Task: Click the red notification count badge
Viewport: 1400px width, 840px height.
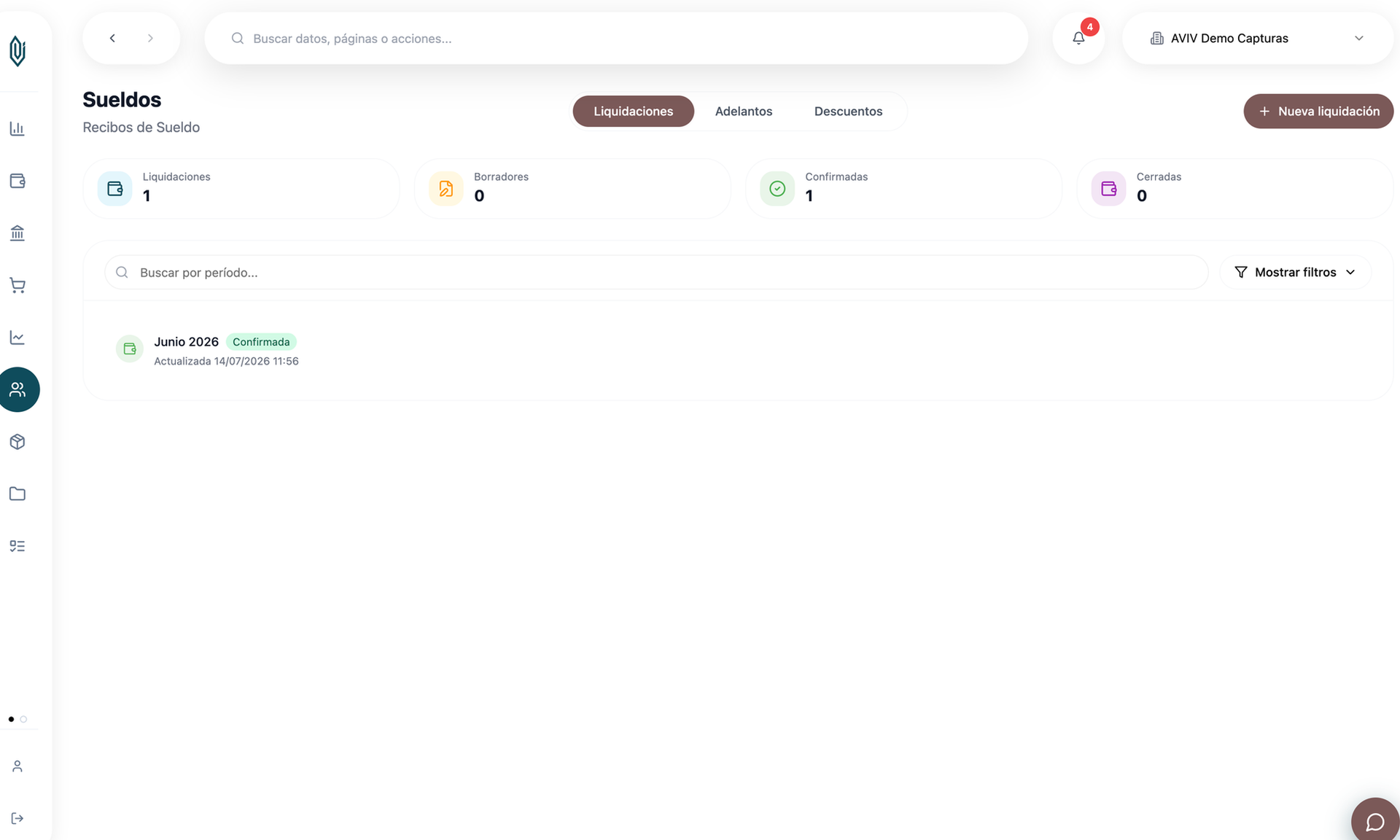Action: pyautogui.click(x=1089, y=27)
